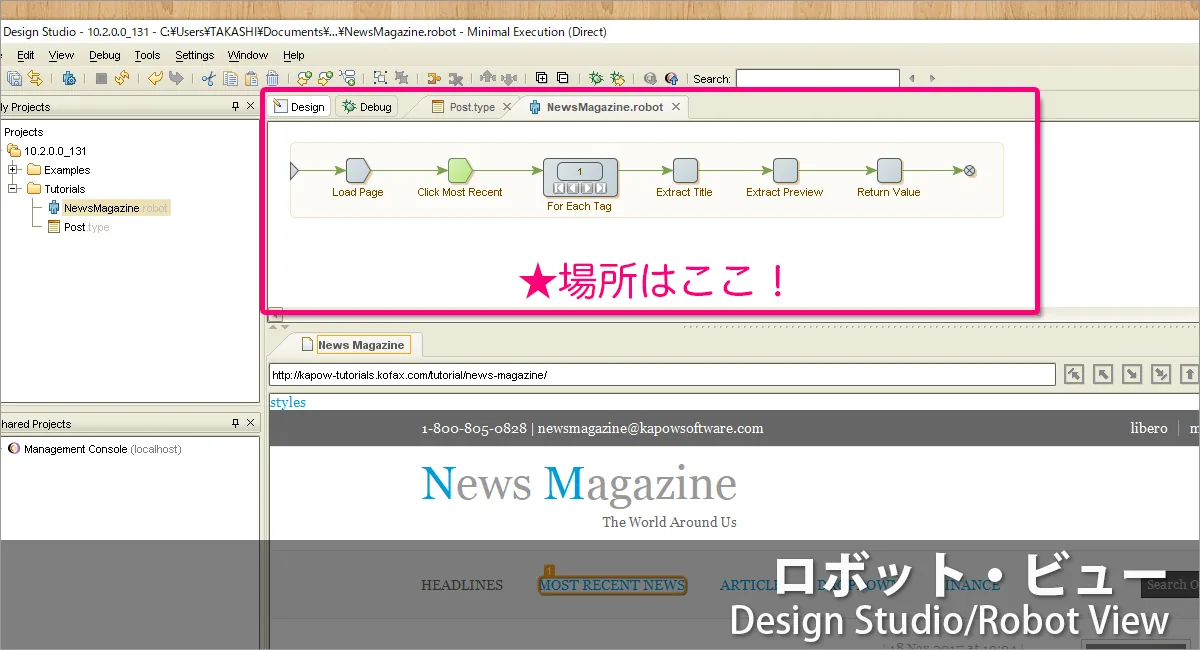
Task: Close the Post.type tab
Action: pyautogui.click(x=507, y=107)
